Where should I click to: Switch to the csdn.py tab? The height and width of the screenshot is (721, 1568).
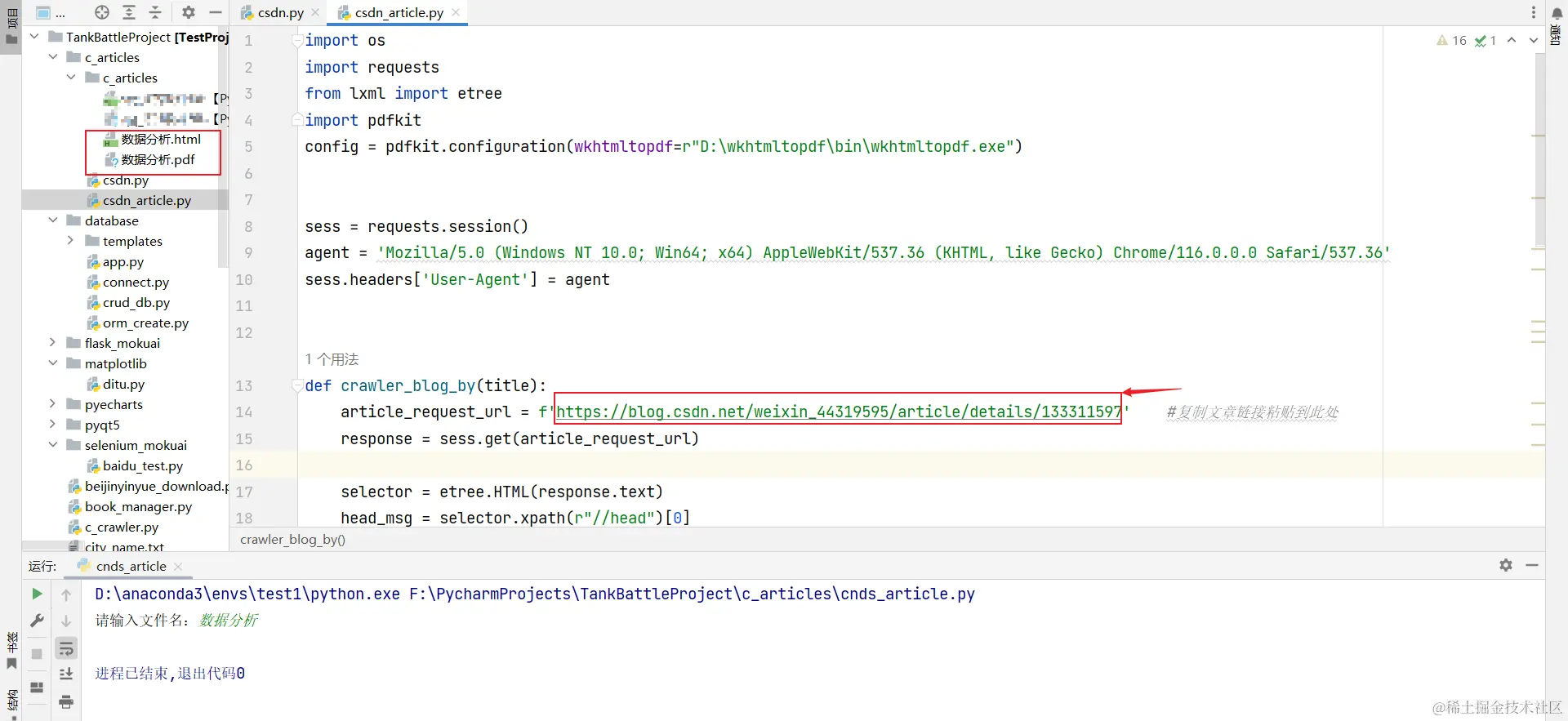point(280,12)
